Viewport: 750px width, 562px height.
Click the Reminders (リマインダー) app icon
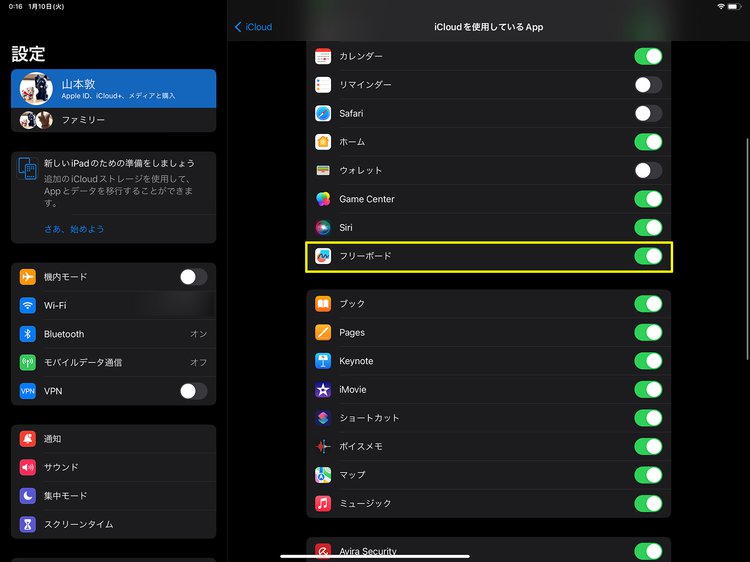point(323,85)
